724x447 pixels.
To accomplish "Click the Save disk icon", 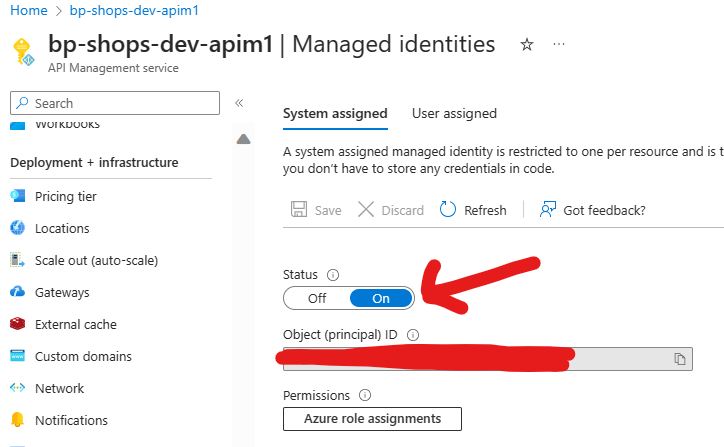I will coord(299,209).
